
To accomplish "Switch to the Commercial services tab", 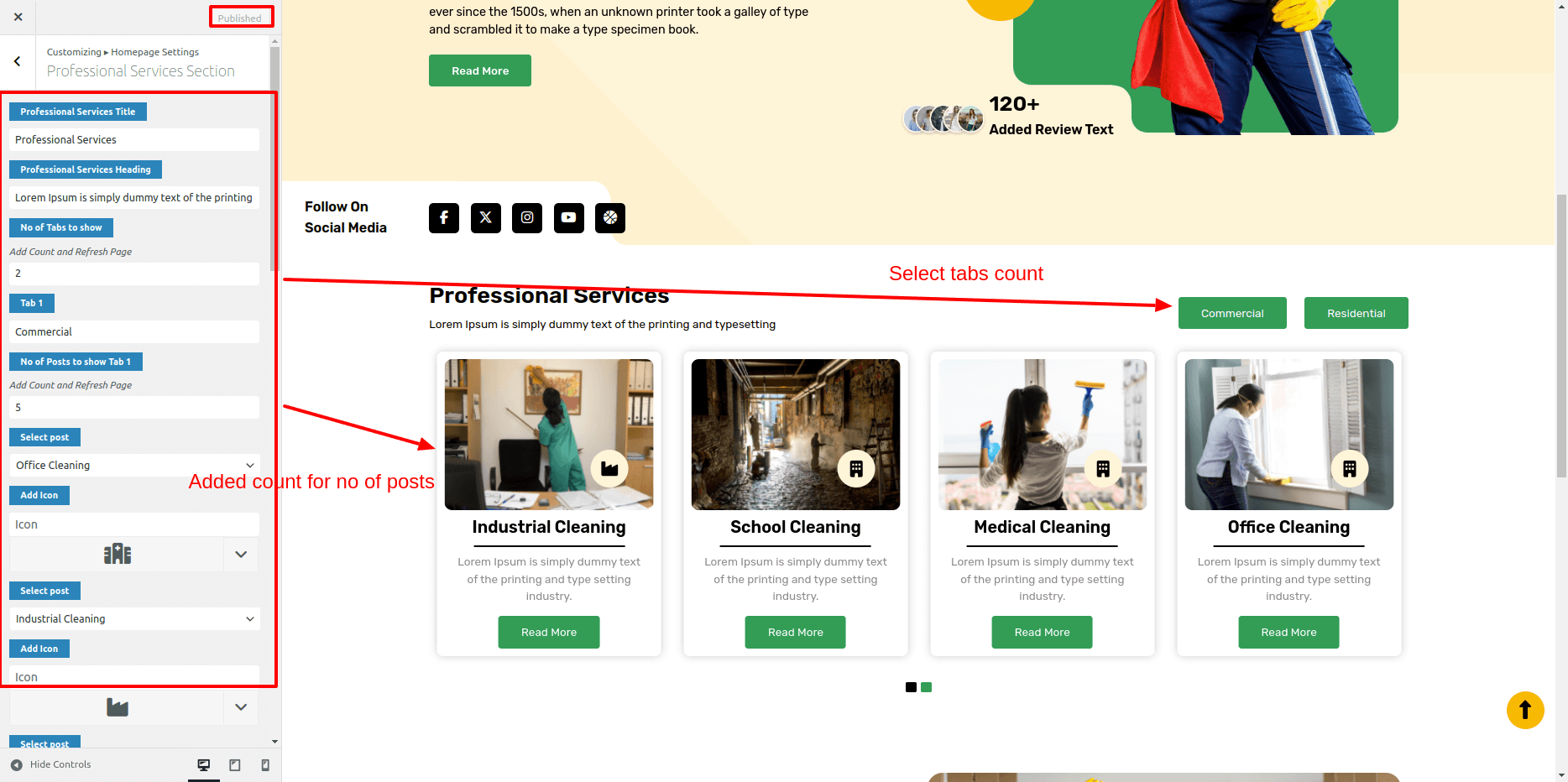I will point(1232,313).
